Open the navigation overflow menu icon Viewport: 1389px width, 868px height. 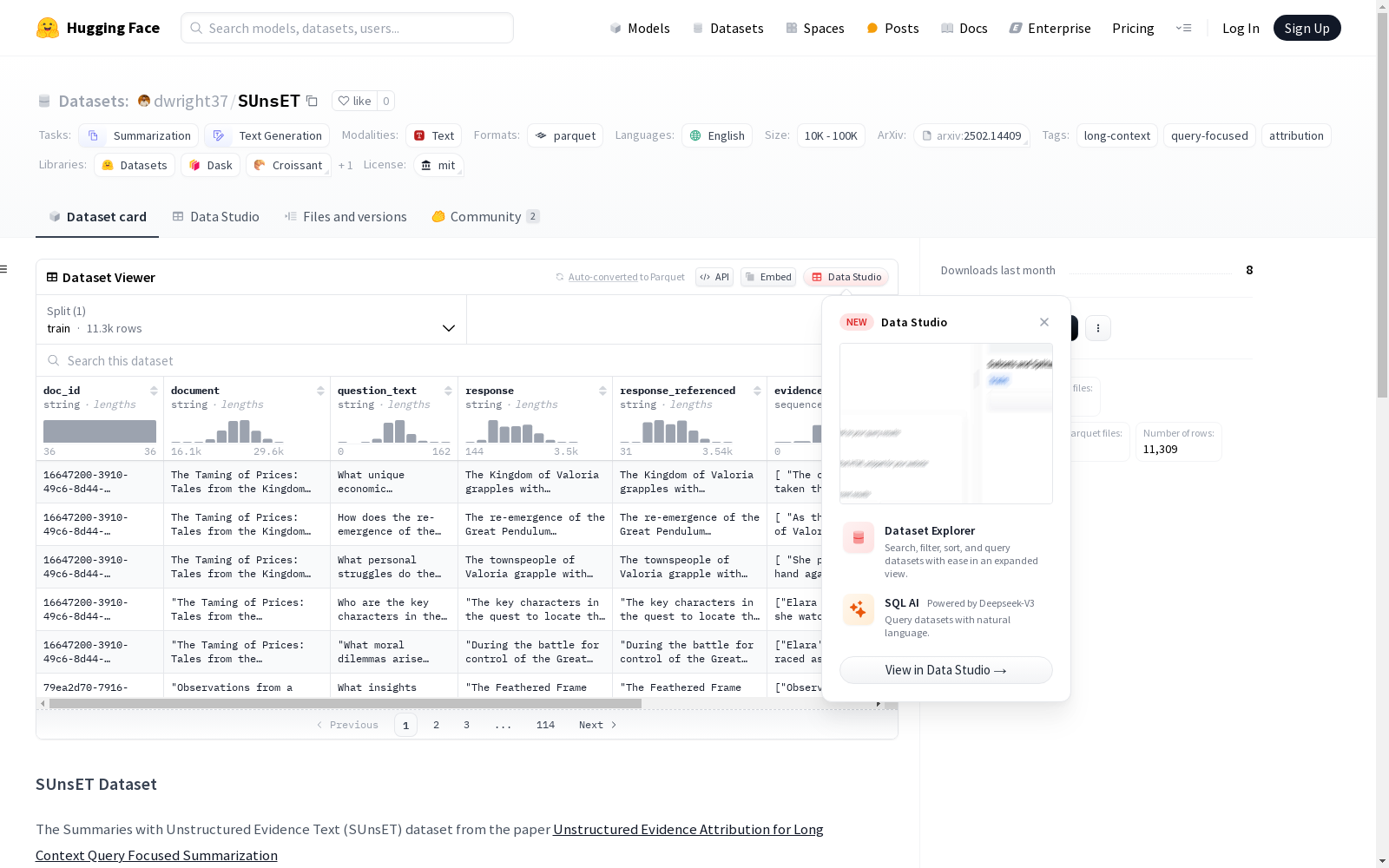(1183, 28)
